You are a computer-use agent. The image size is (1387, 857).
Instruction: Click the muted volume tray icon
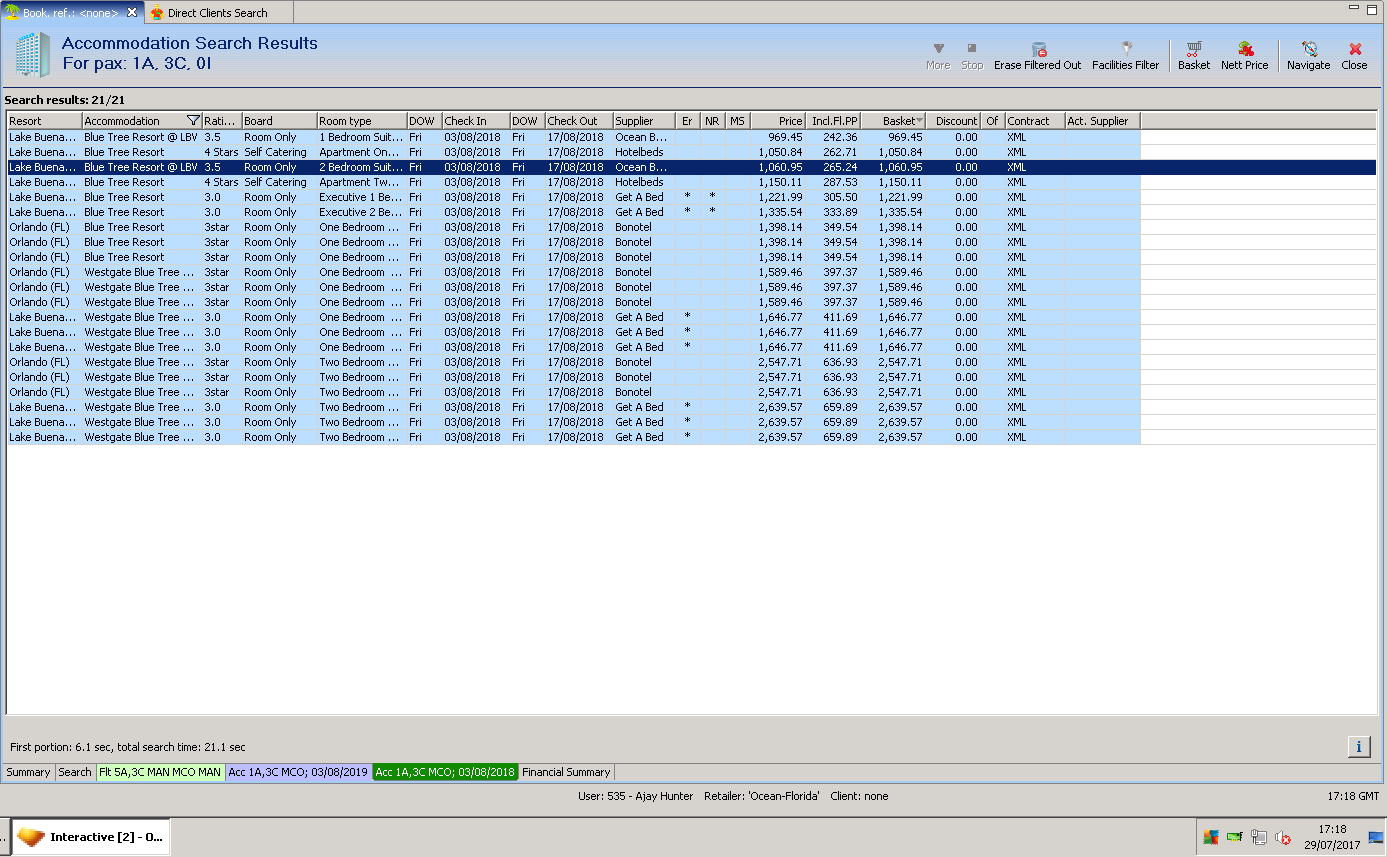pyautogui.click(x=1283, y=838)
